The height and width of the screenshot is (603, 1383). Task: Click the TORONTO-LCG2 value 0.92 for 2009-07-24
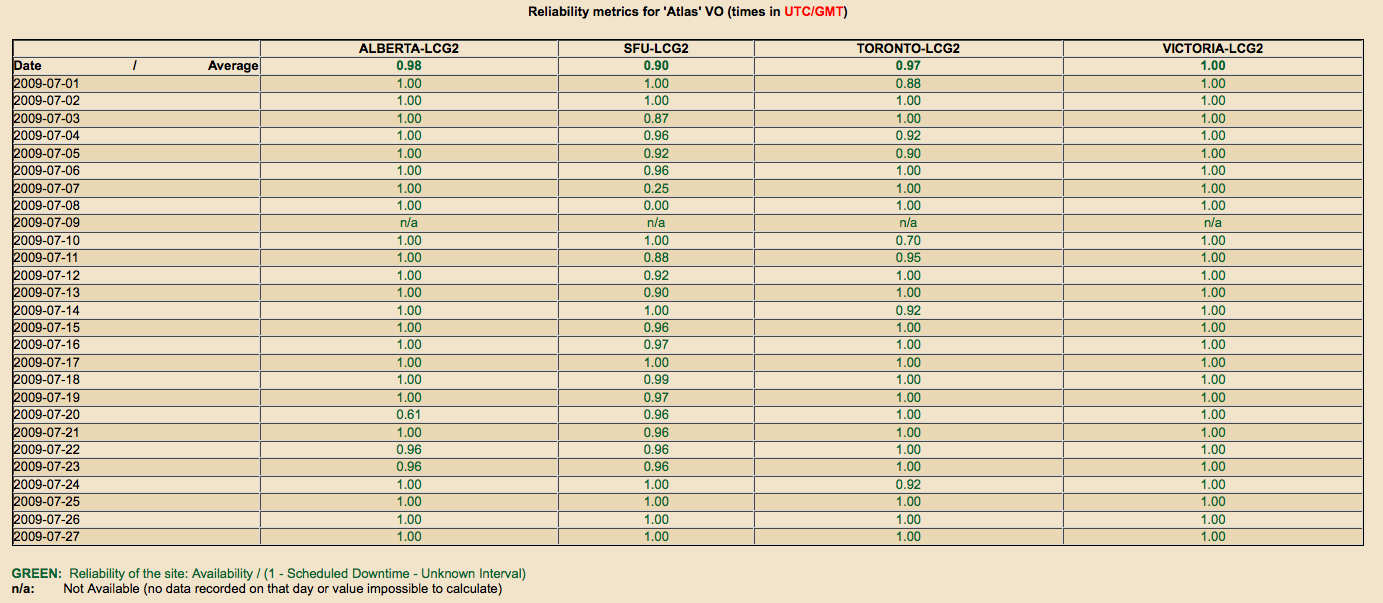908,484
